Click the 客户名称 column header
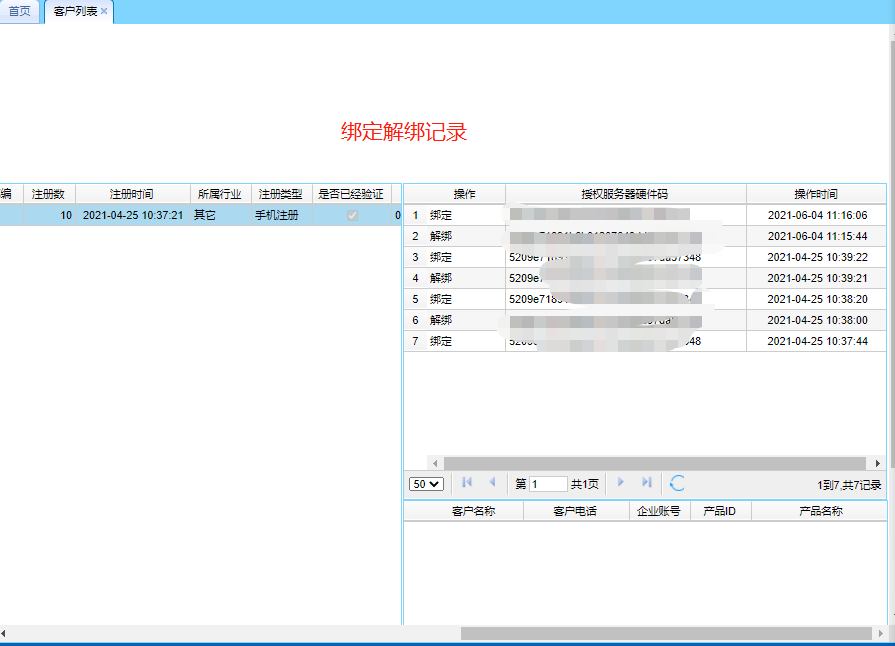 pyautogui.click(x=473, y=511)
